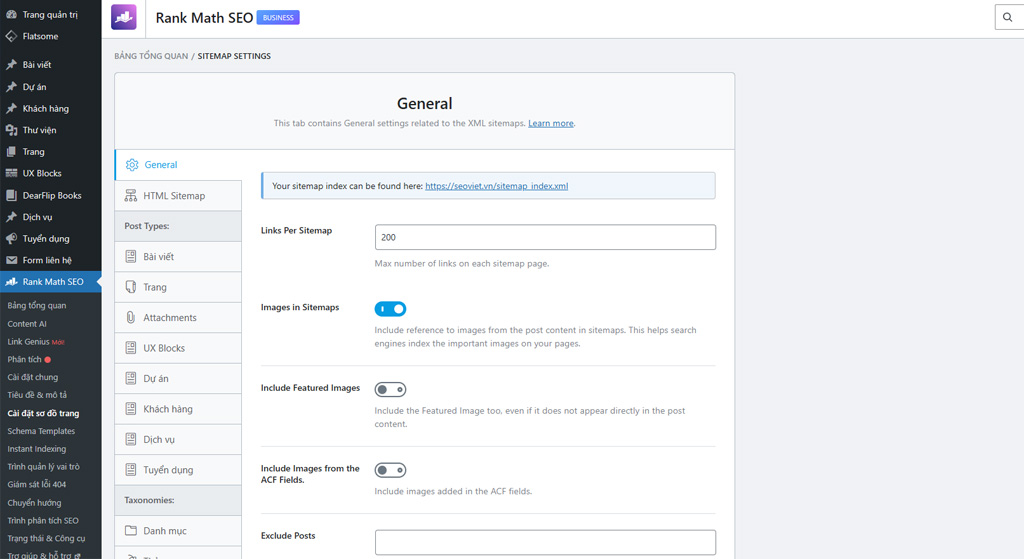The height and width of the screenshot is (559, 1024).
Task: Click the Form liên hệ envelope icon
Action: click(11, 260)
